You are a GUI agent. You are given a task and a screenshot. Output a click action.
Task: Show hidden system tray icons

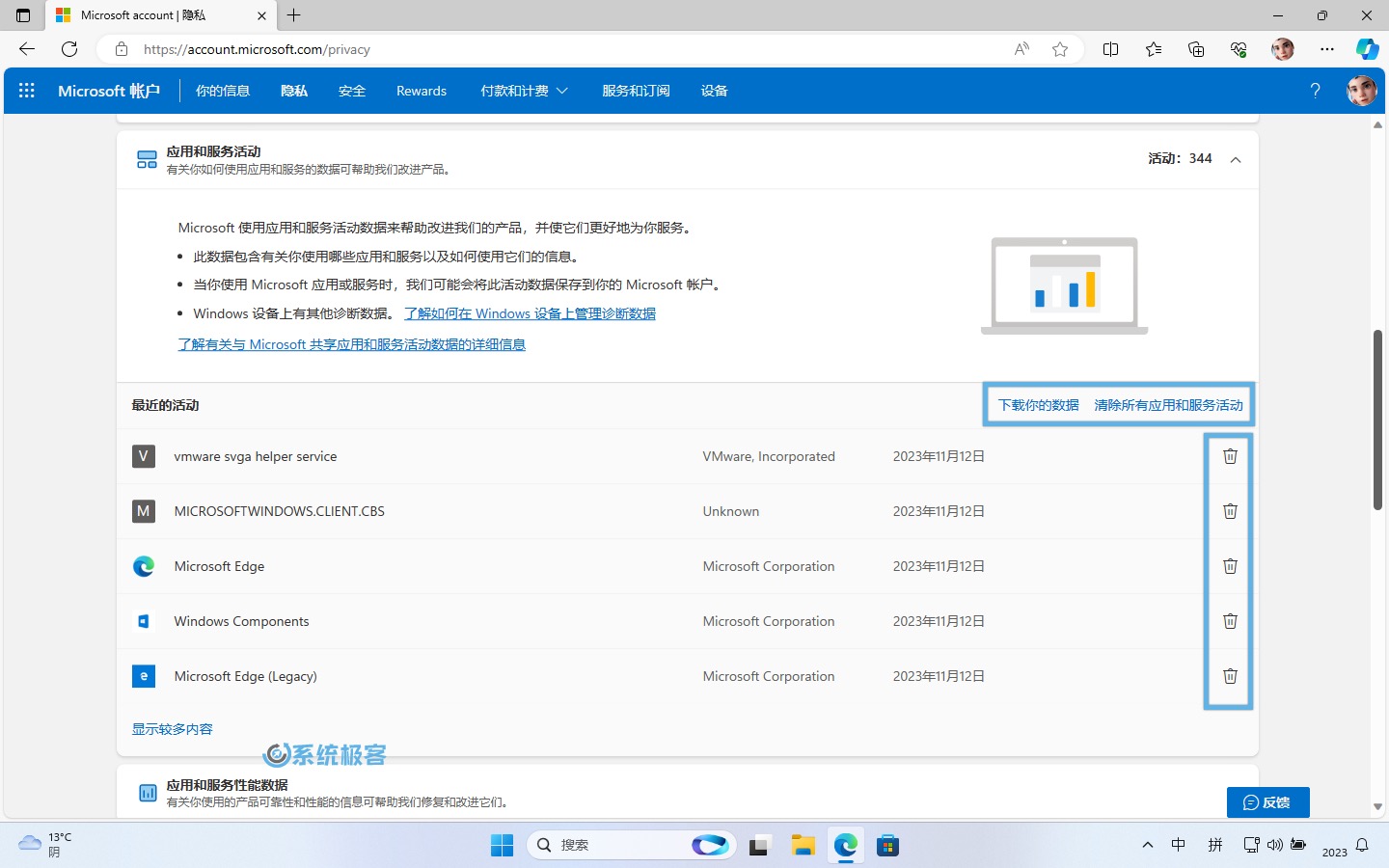coord(1147,846)
